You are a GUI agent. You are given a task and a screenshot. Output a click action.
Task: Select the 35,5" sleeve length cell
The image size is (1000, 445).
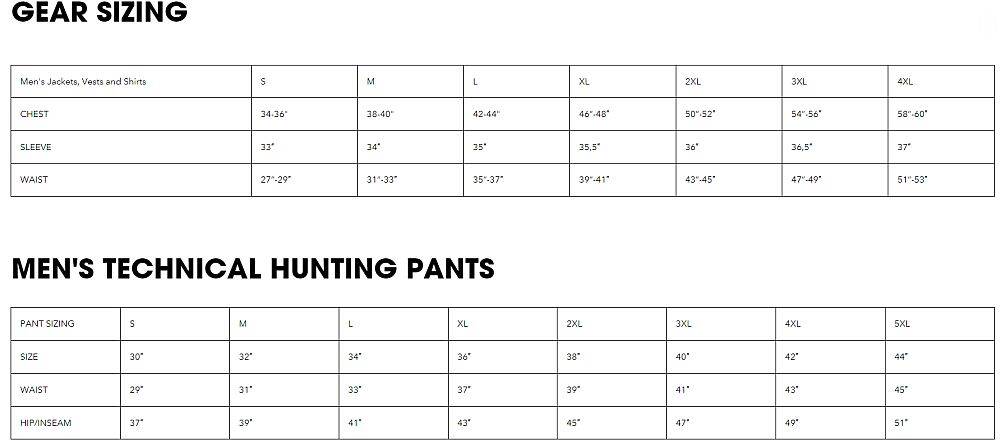(x=593, y=147)
